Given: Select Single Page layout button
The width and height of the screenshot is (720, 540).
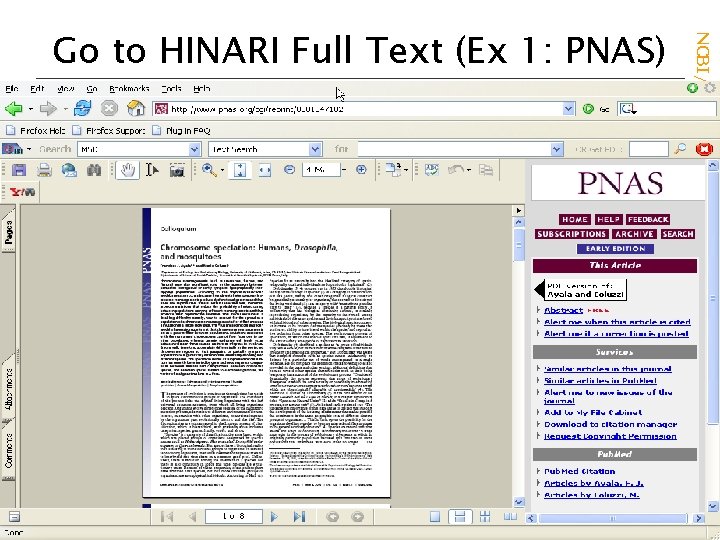Looking at the screenshot, I should click(x=434, y=517).
